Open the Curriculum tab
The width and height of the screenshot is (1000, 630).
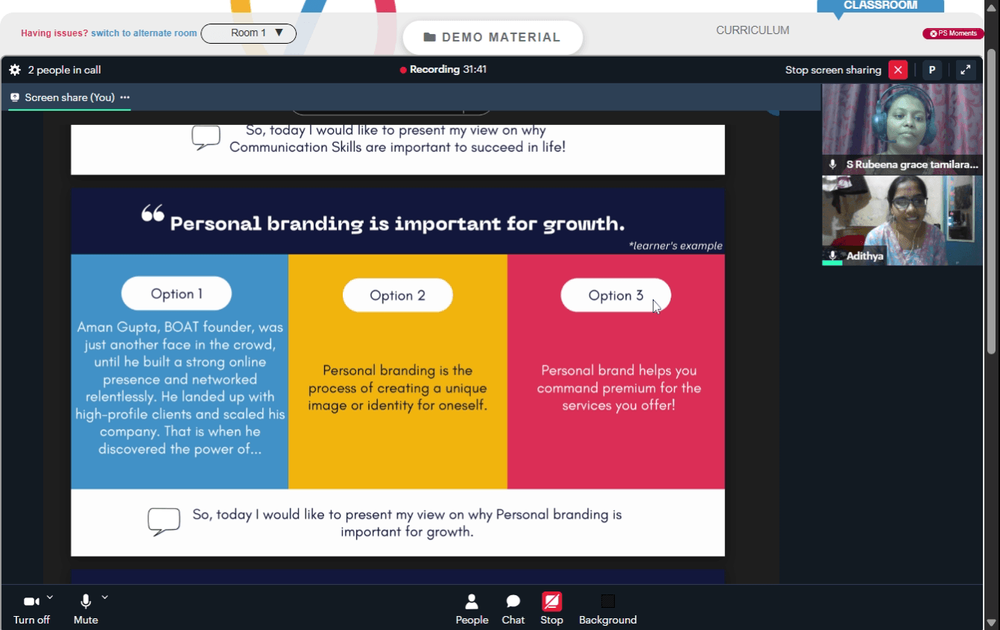(753, 31)
